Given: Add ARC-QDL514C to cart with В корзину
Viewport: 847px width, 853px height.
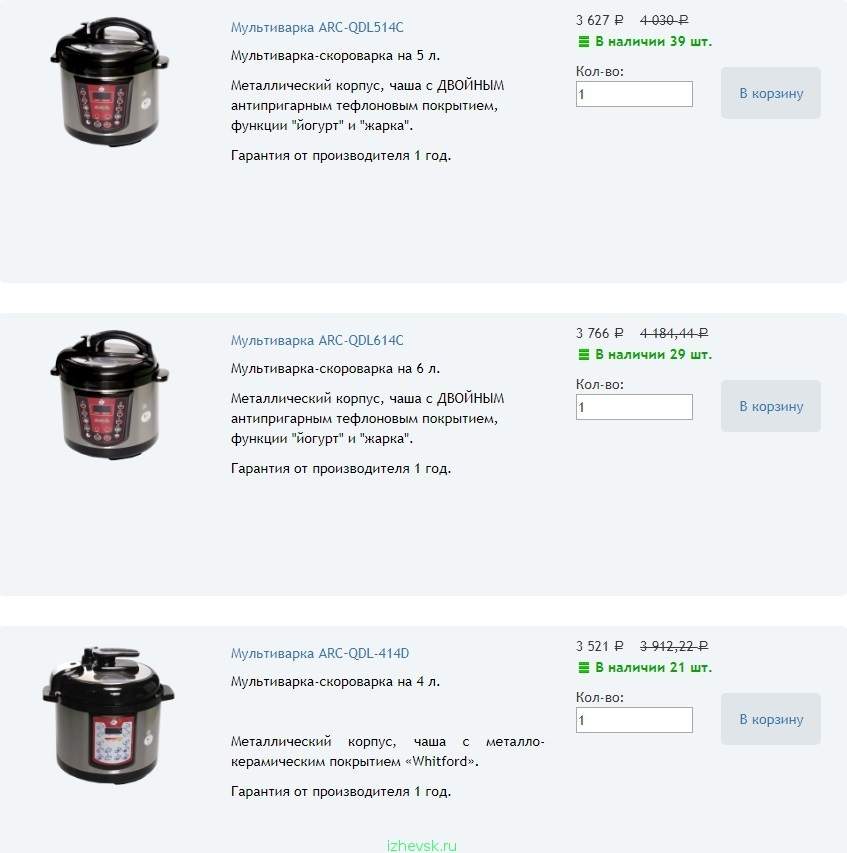Looking at the screenshot, I should point(770,93).
